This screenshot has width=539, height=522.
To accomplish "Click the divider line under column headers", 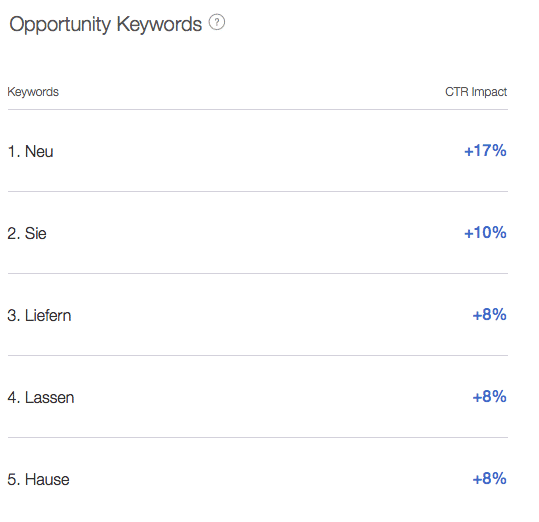I will 258,110.
